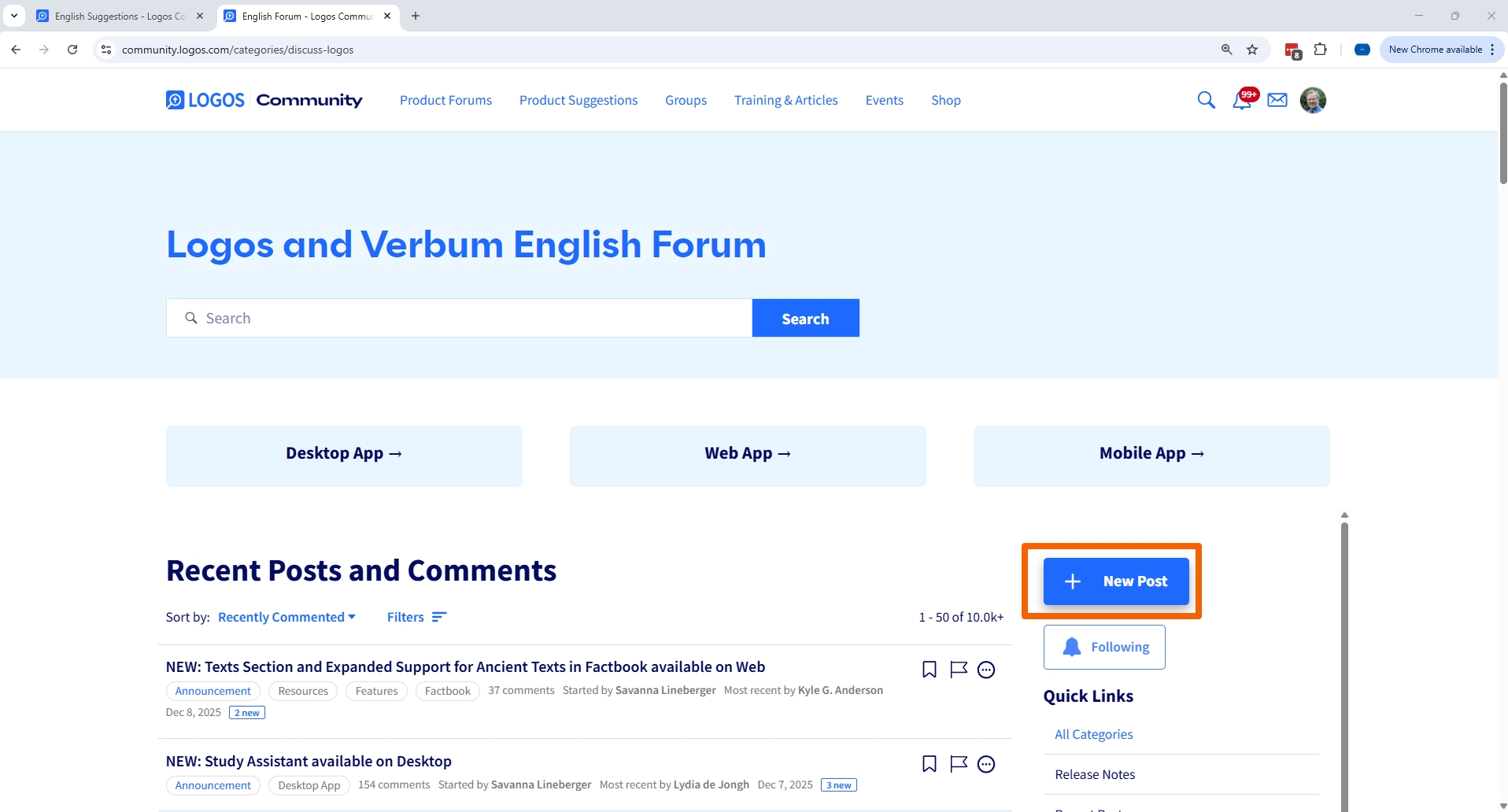
Task: Bookmark this page with the star icon
Action: tap(1252, 50)
